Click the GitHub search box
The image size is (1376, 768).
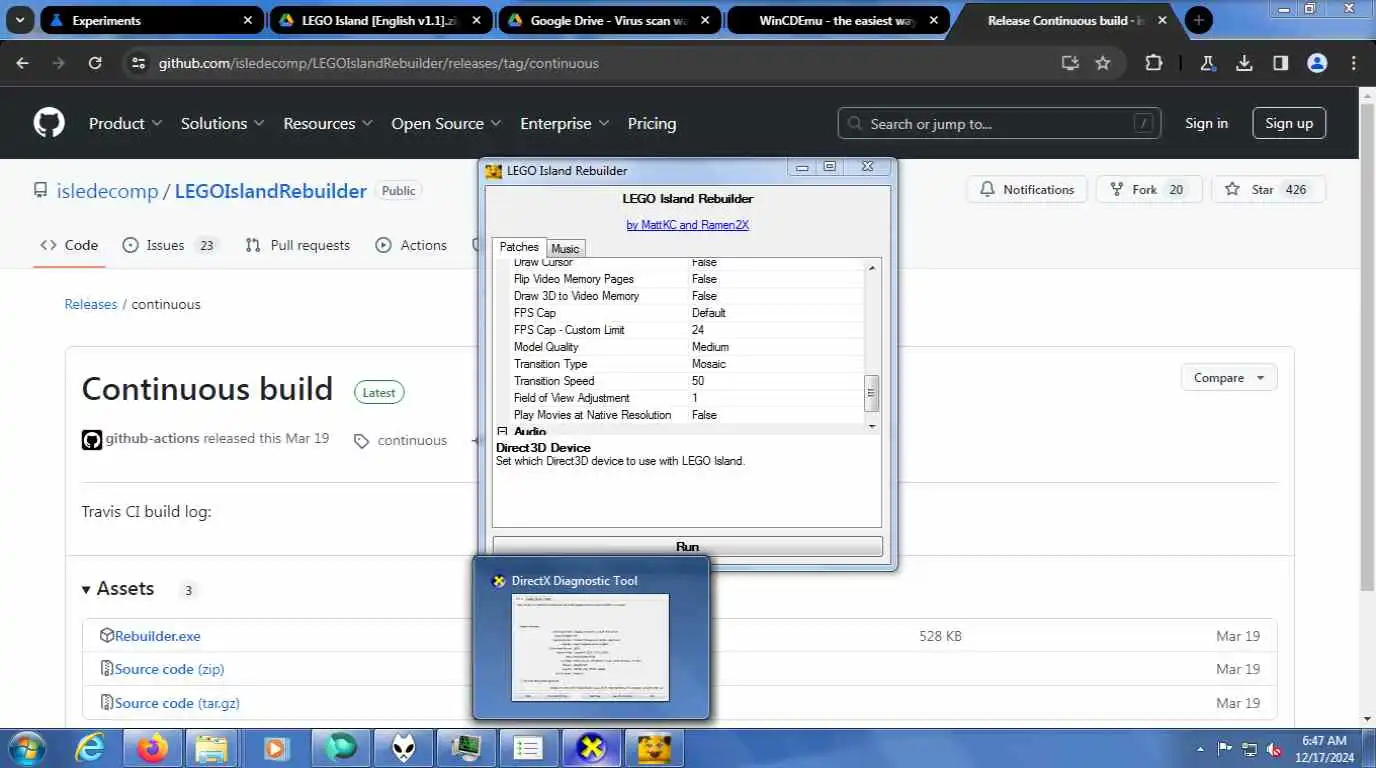click(999, 123)
